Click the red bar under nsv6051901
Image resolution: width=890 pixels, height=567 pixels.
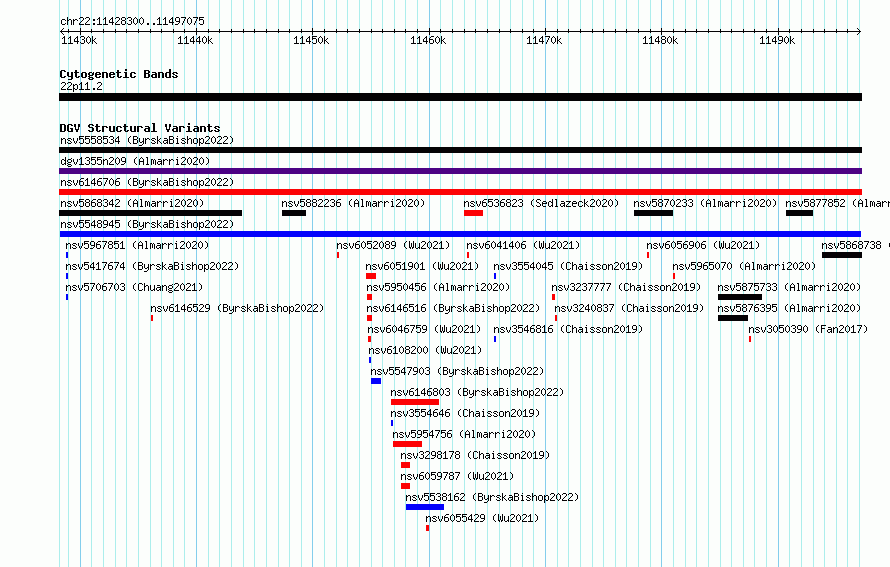pyautogui.click(x=371, y=276)
